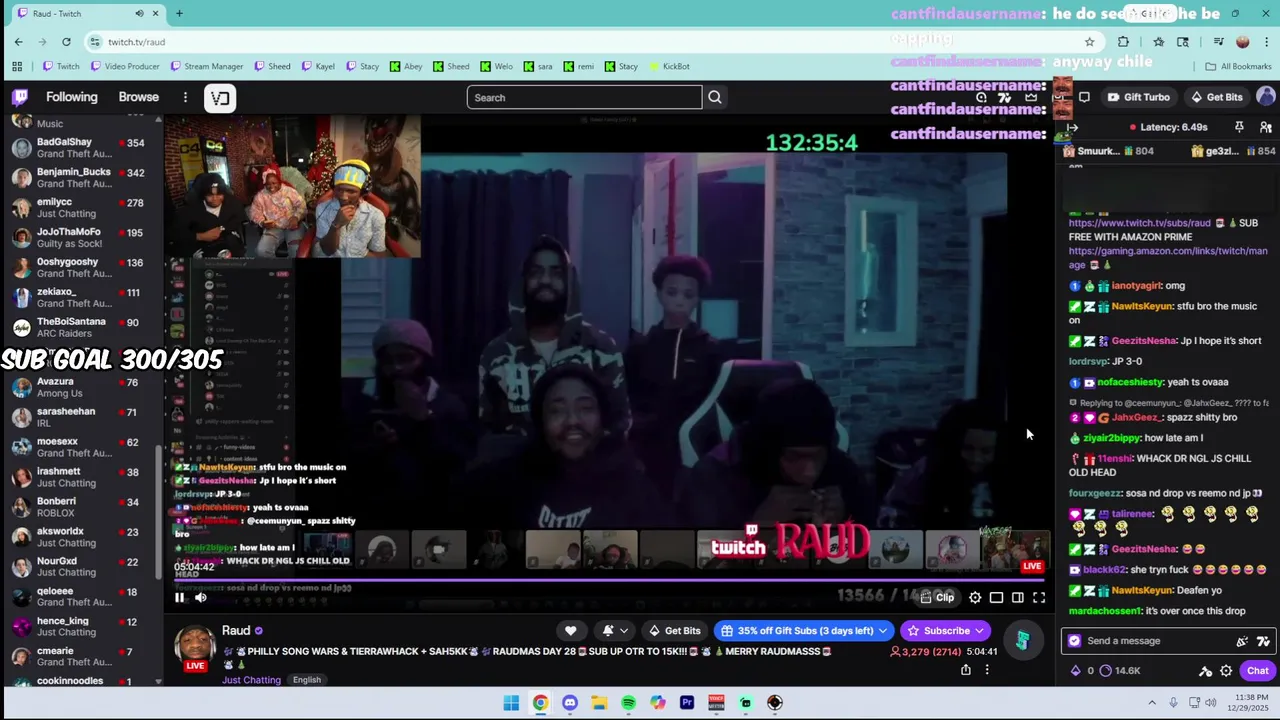Click the collapse chat arrow icon
This screenshot has width=1280, height=720.
tap(1072, 128)
